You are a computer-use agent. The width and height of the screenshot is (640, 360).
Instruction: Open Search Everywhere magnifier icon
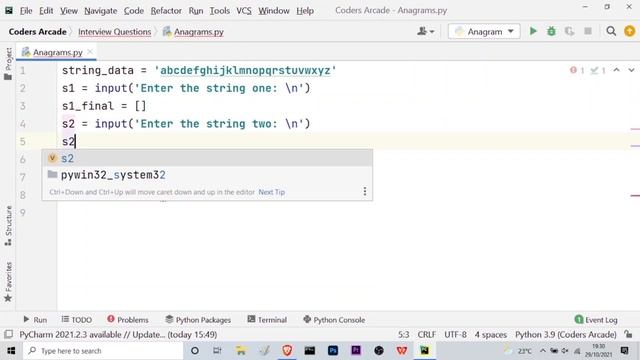click(x=611, y=31)
